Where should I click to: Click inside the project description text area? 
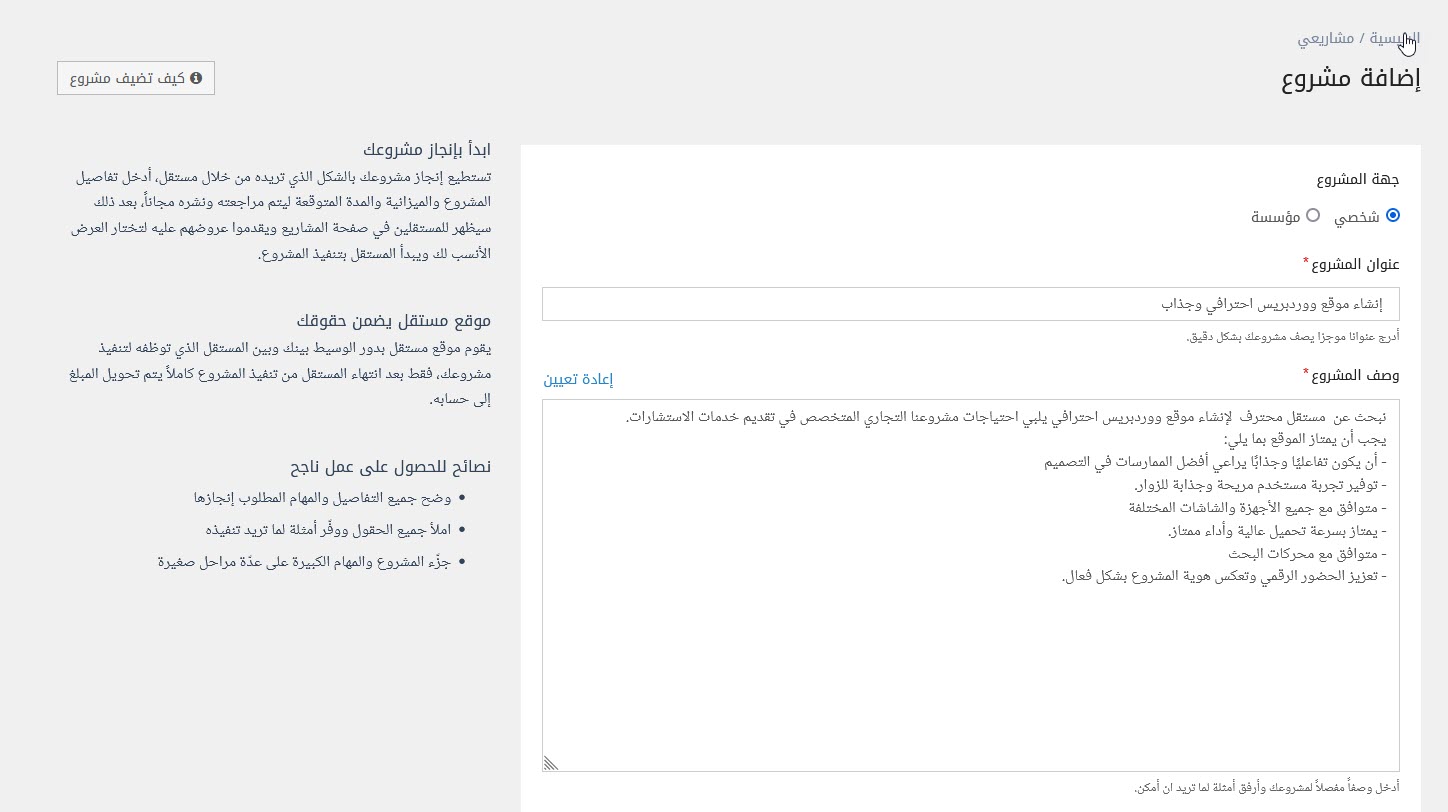tap(970, 585)
